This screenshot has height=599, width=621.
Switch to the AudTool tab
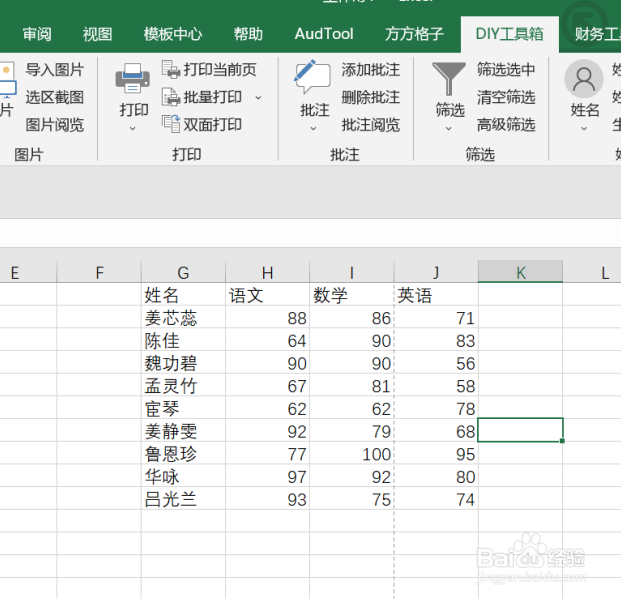pos(324,34)
